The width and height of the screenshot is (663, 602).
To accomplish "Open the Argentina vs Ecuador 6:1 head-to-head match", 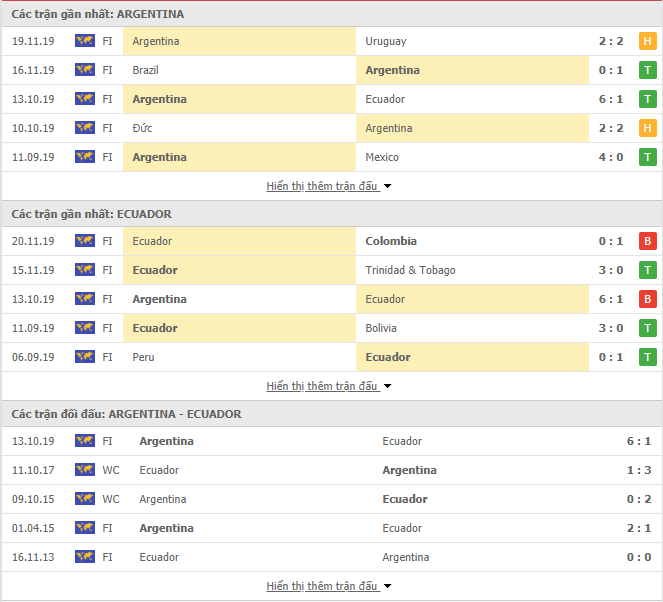I will click(332, 441).
